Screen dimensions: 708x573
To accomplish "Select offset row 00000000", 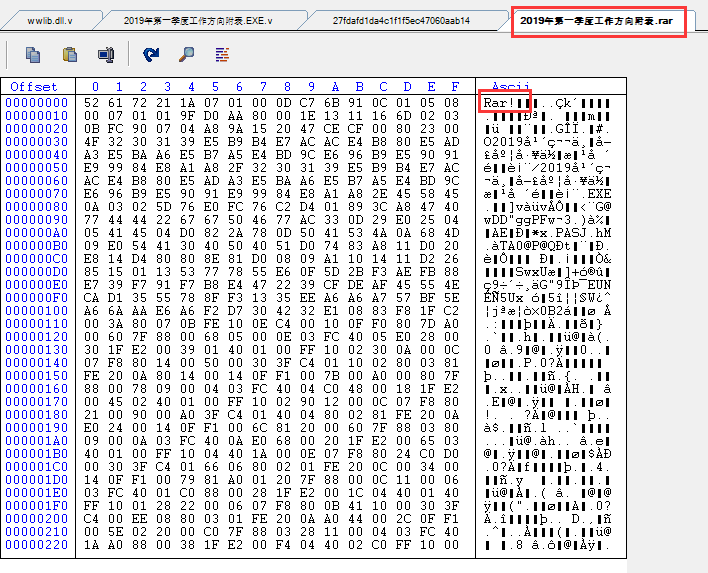I will tap(37, 102).
